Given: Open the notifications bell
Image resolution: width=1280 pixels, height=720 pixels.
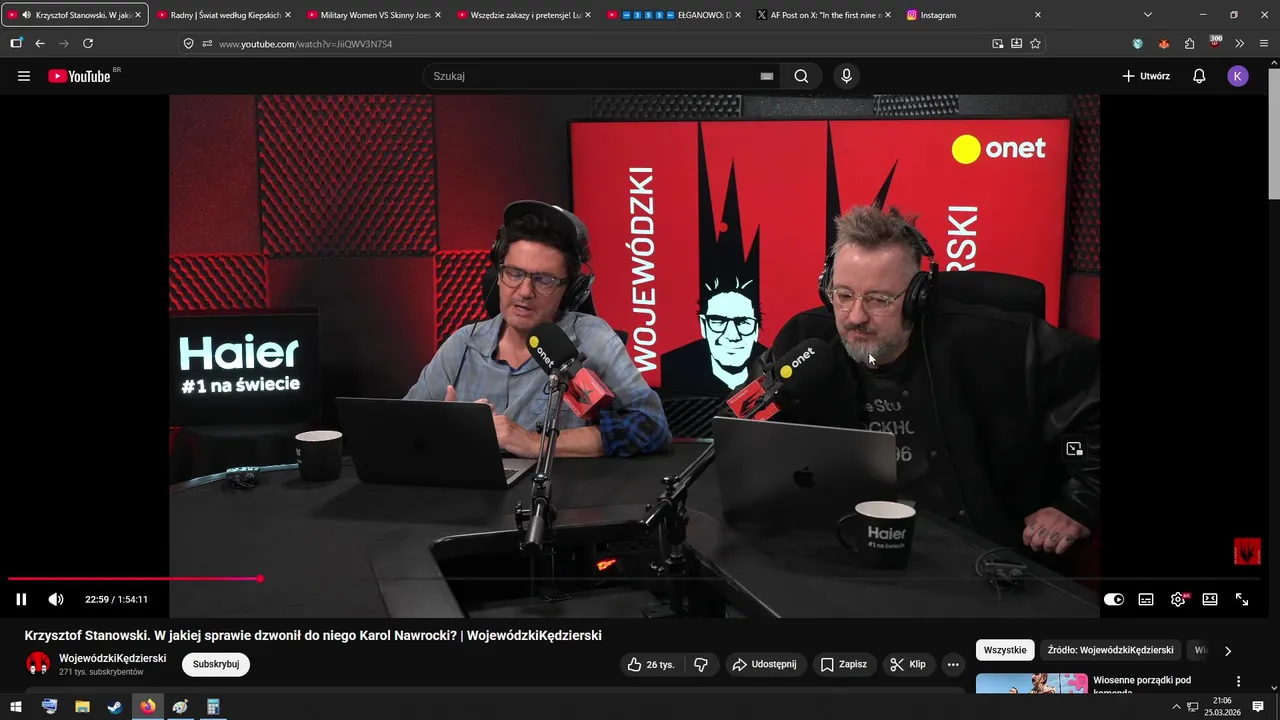Looking at the screenshot, I should coord(1199,76).
